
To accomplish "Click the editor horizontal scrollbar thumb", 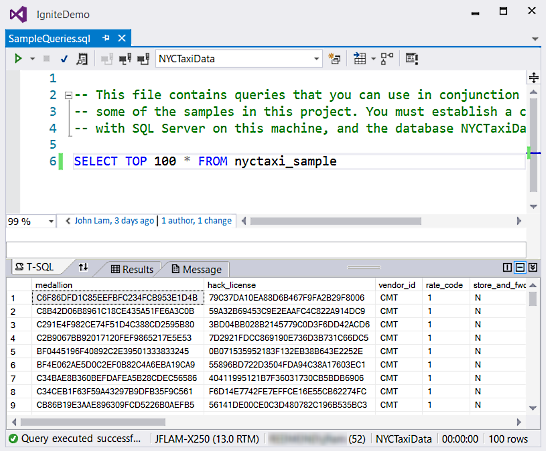I will pyautogui.click(x=335, y=221).
